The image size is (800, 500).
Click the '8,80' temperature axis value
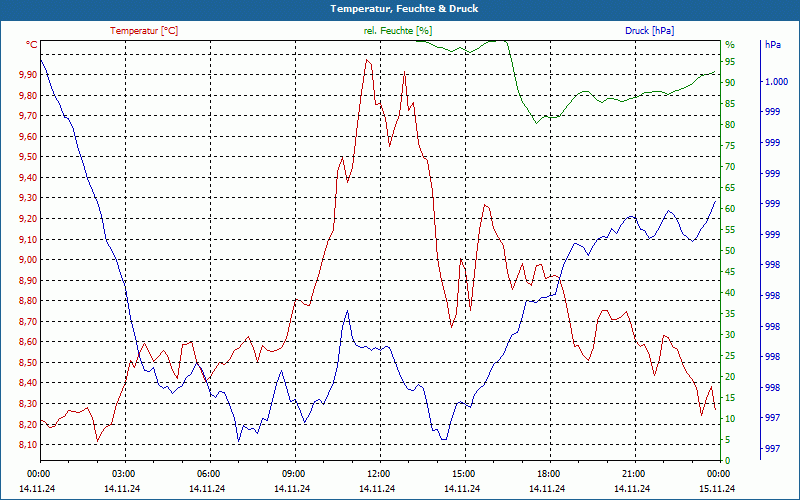[x=29, y=301]
